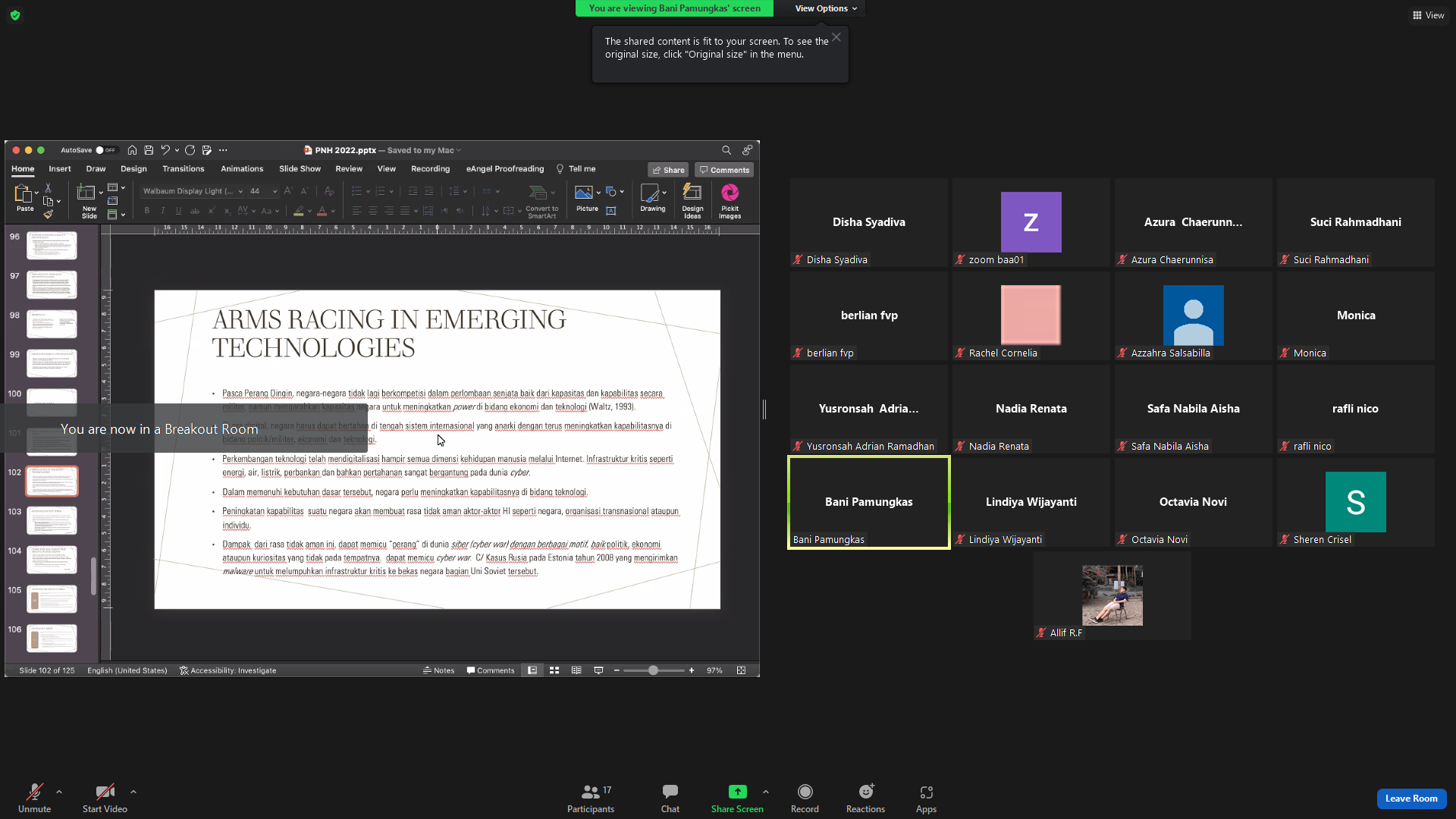Image resolution: width=1456 pixels, height=819 pixels.
Task: Click the text highlight color swatch
Action: click(x=299, y=212)
